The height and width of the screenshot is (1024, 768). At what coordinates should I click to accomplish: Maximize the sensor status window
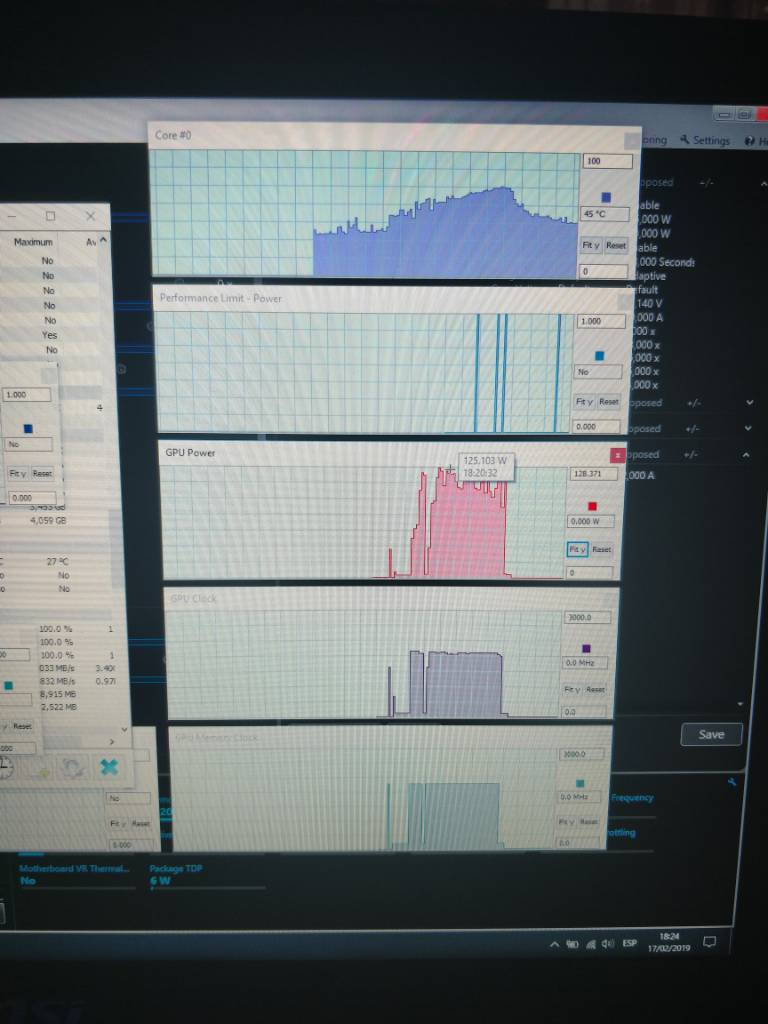50,216
